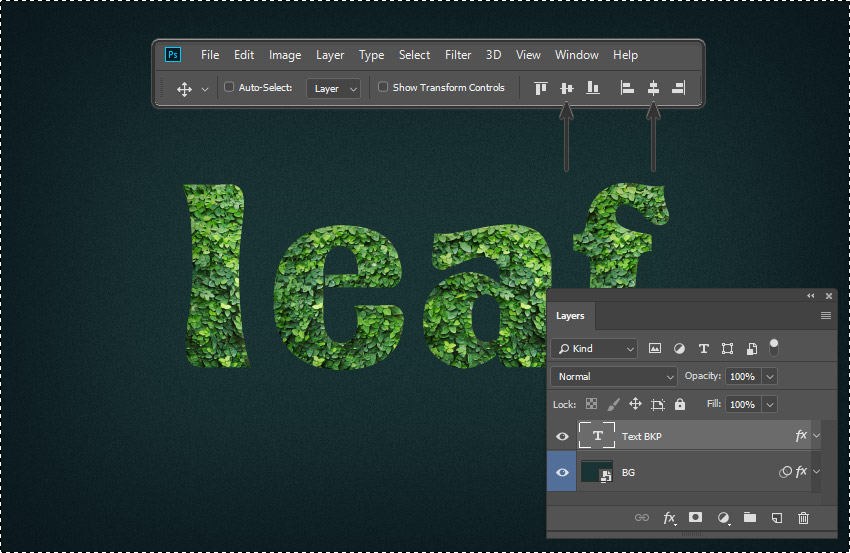
Task: Click the lock all padlock icon
Action: 680,404
